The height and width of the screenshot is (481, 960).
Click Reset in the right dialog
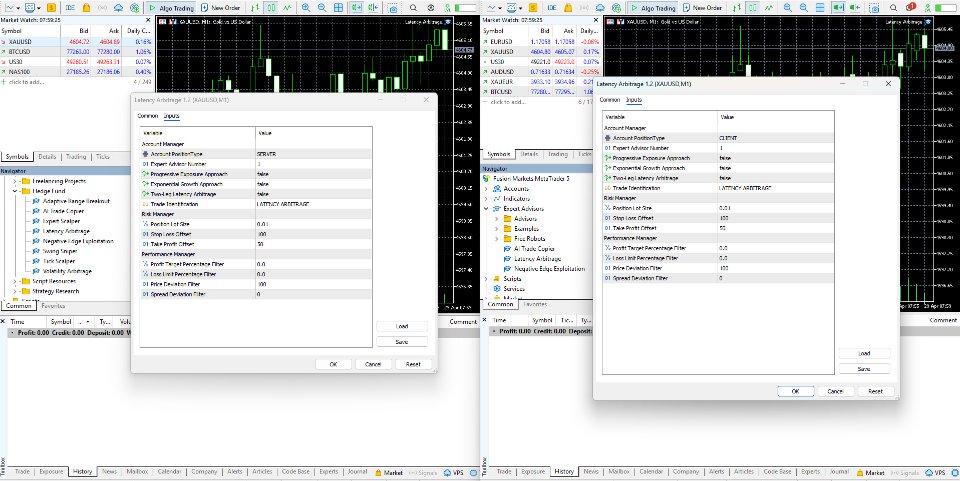coord(876,391)
